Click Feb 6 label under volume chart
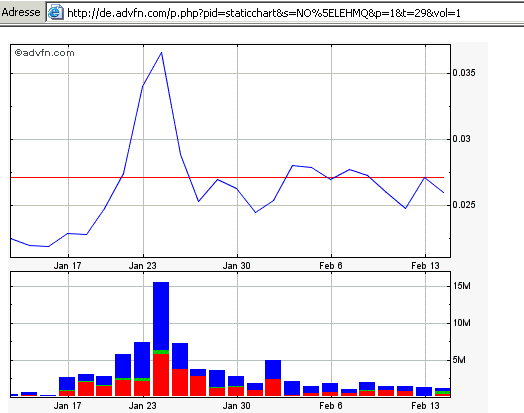This screenshot has height=413, width=524. [331, 406]
